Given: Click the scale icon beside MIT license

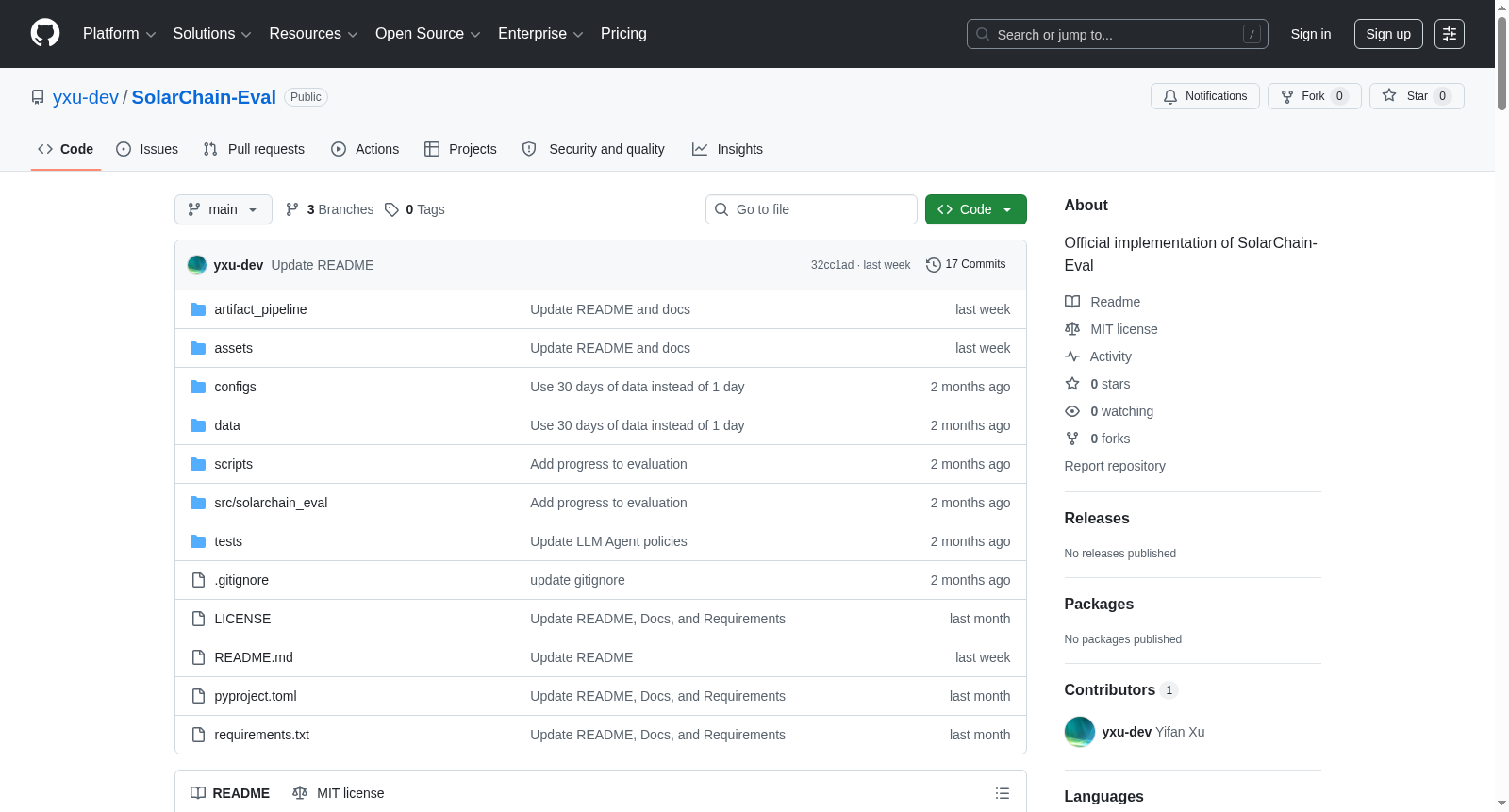Looking at the screenshot, I should pos(1072,329).
